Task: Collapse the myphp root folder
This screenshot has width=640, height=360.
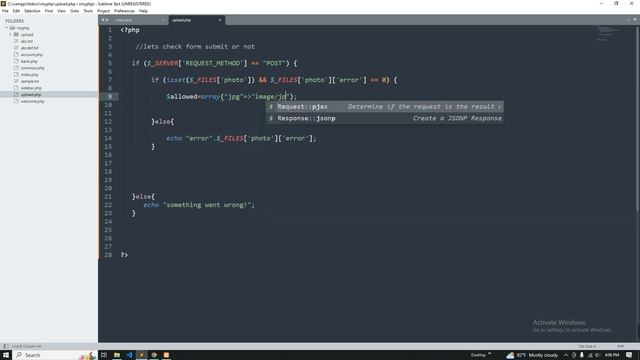Action: (x=7, y=28)
